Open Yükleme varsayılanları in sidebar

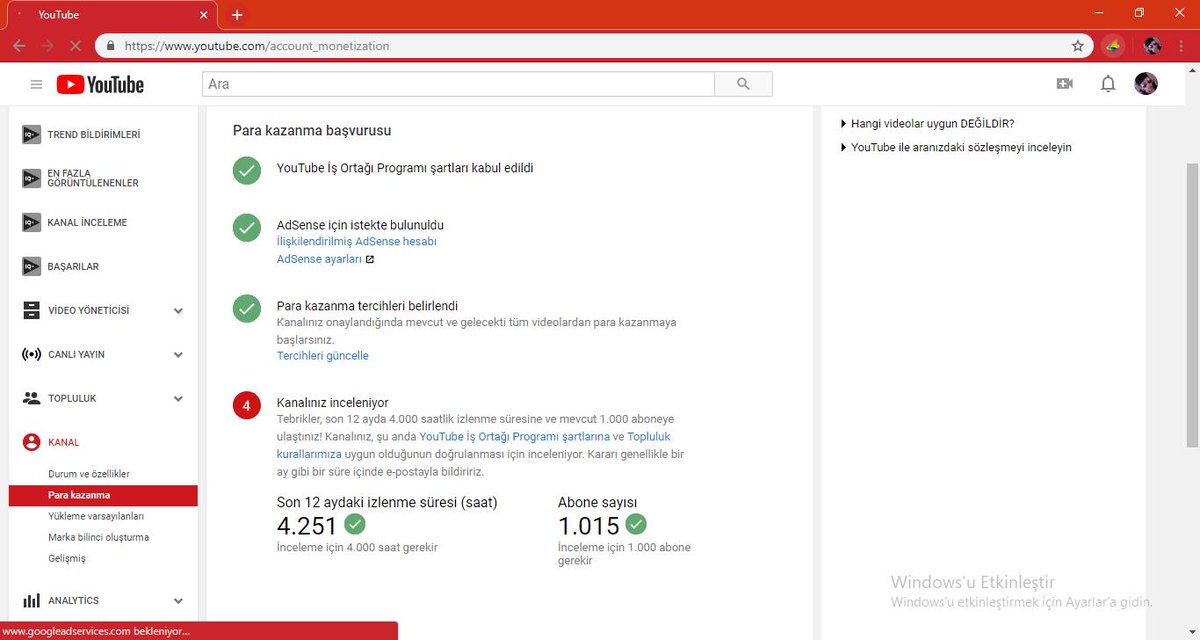96,516
